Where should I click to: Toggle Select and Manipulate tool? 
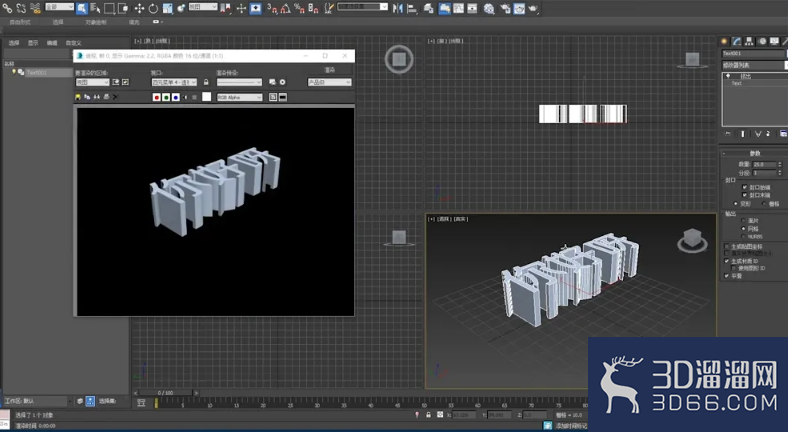(x=241, y=8)
